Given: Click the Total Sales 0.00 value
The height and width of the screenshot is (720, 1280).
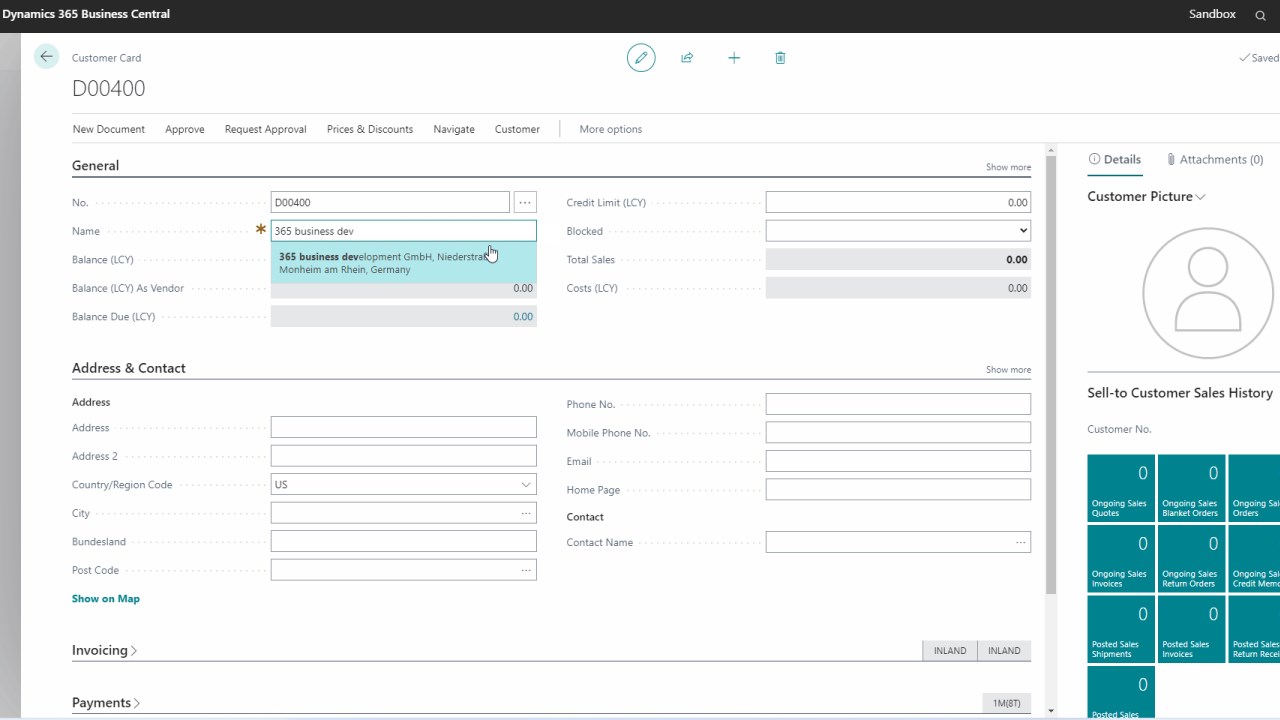Looking at the screenshot, I should [1017, 260].
